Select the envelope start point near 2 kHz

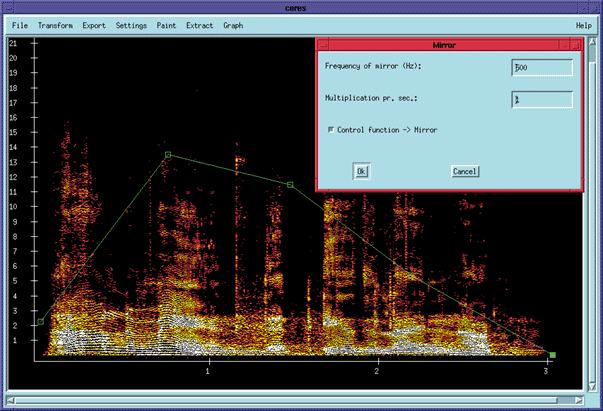pos(40,321)
